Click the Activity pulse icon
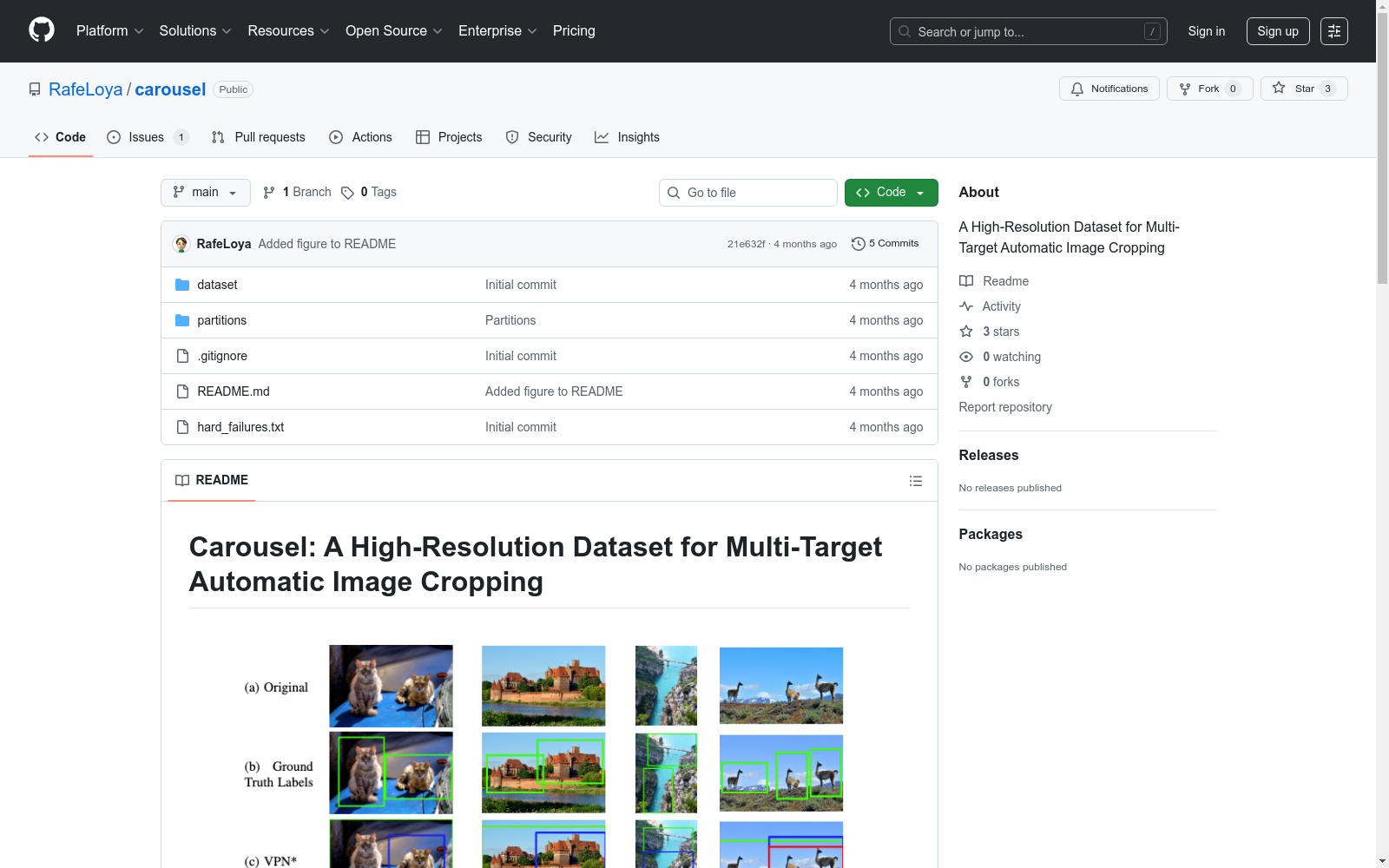This screenshot has width=1389, height=868. (x=966, y=306)
